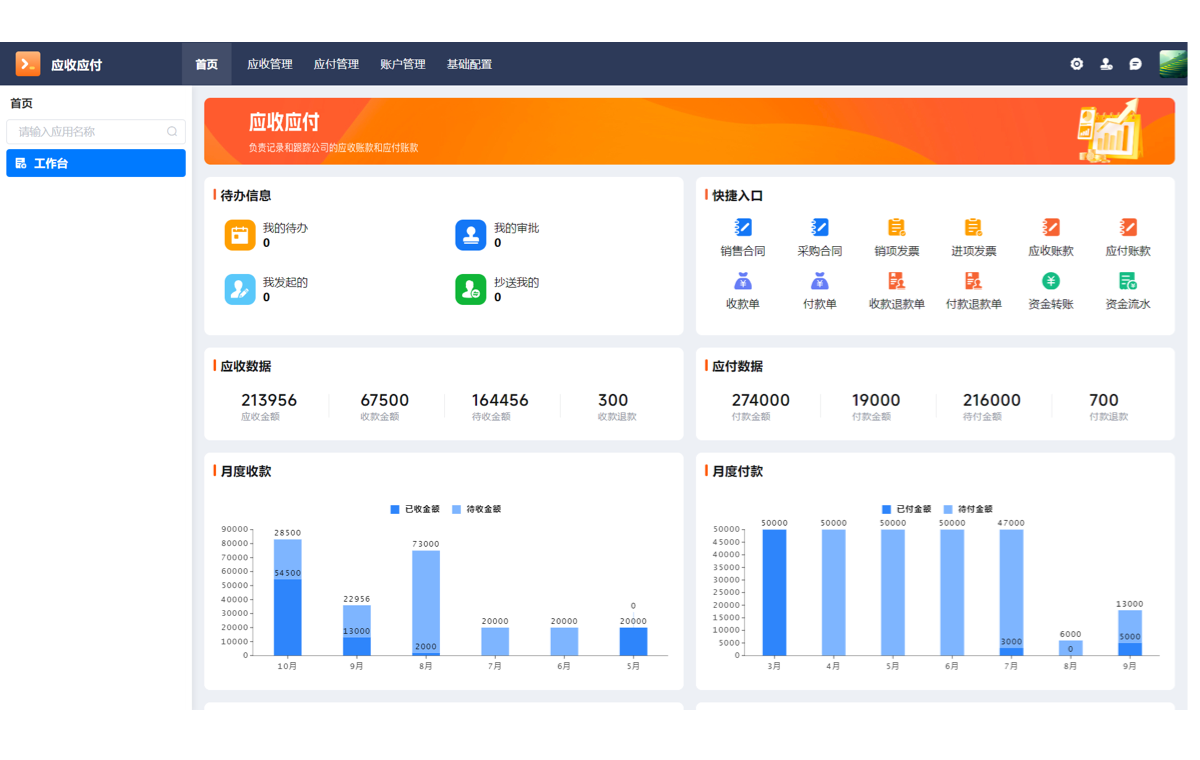Select the 工作台 sidebar entry
This screenshot has width=1200, height=760.
click(96, 162)
